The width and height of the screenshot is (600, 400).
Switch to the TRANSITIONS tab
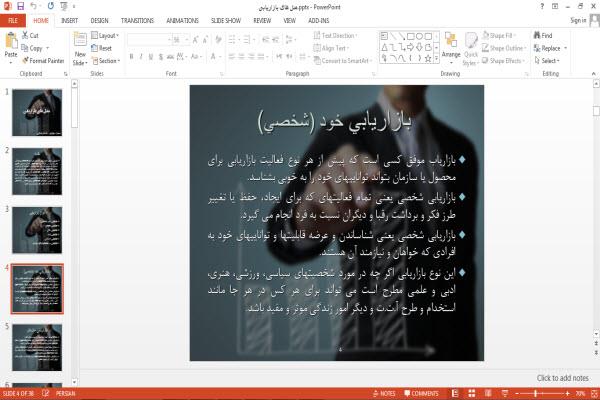(137, 21)
